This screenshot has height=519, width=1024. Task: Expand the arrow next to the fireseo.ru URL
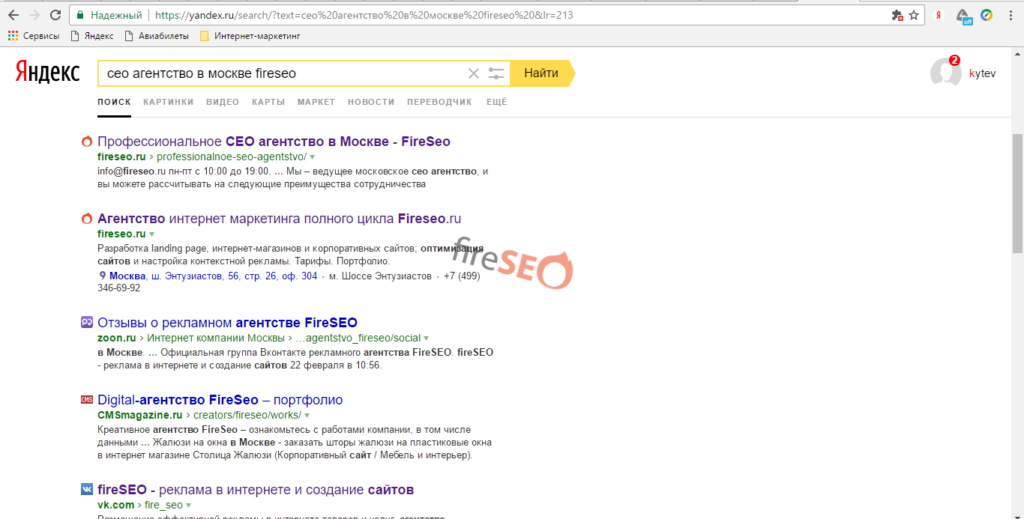152,234
